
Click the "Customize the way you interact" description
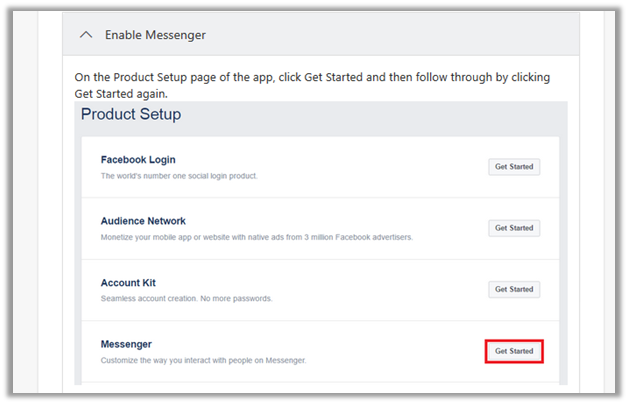click(x=203, y=360)
